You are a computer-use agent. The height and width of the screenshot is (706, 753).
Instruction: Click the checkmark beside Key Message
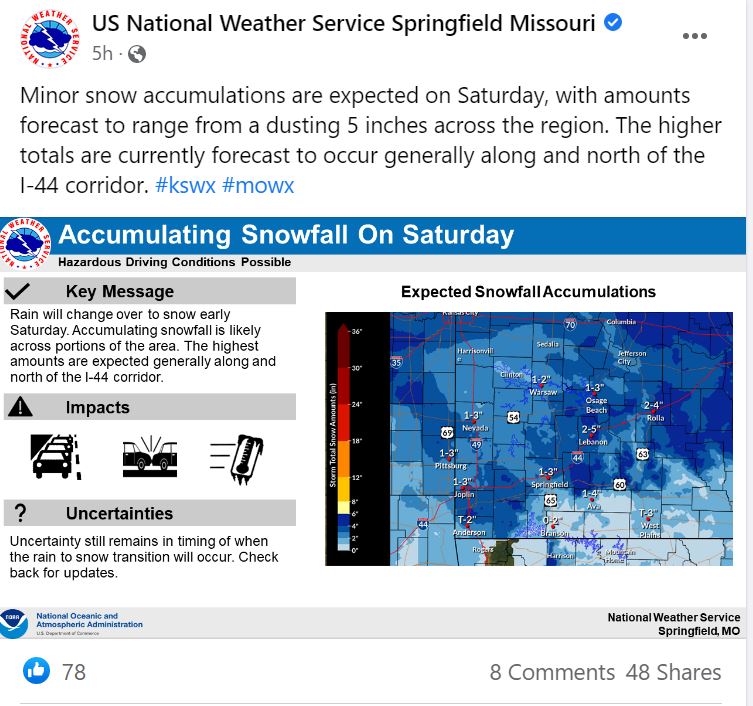coord(17,291)
